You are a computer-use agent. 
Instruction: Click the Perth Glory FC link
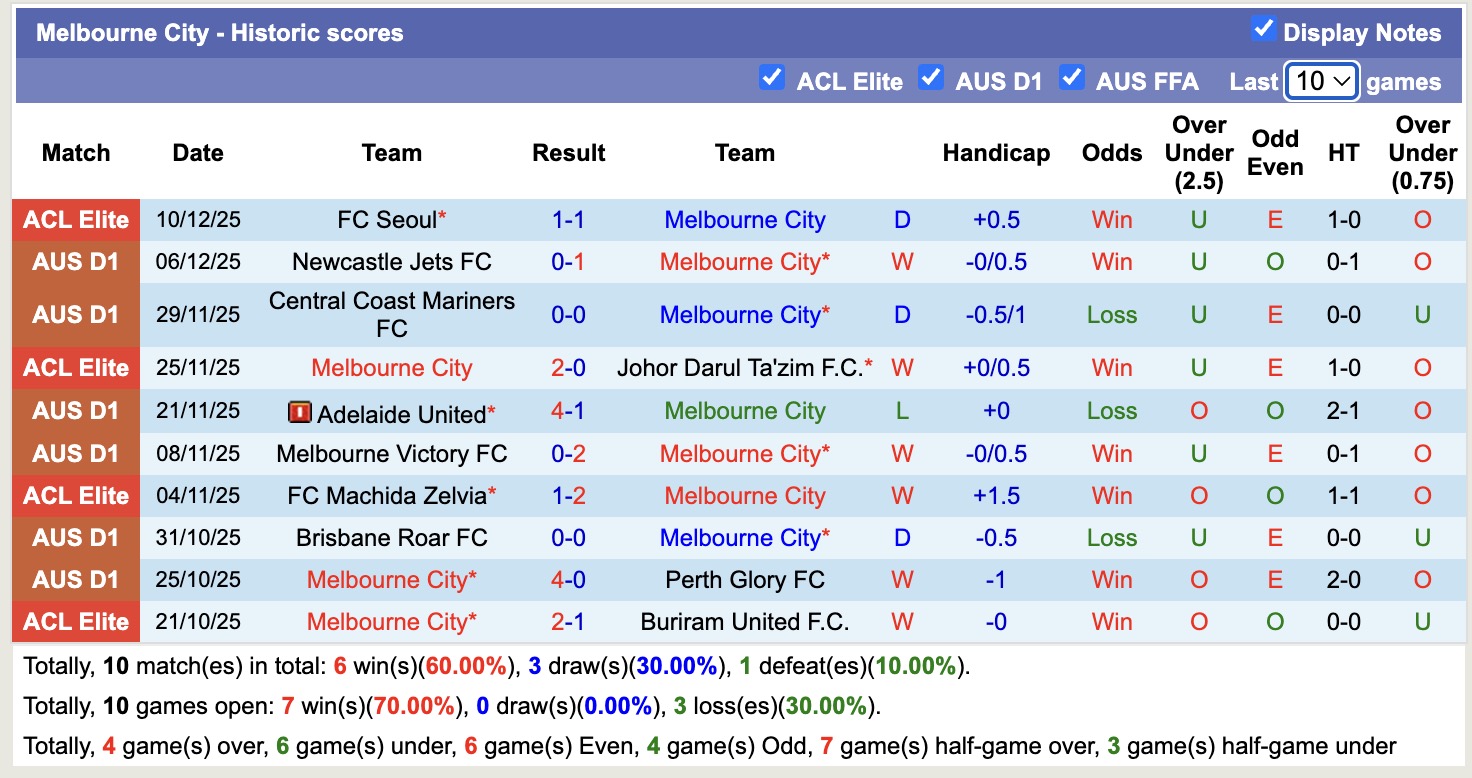click(x=744, y=579)
